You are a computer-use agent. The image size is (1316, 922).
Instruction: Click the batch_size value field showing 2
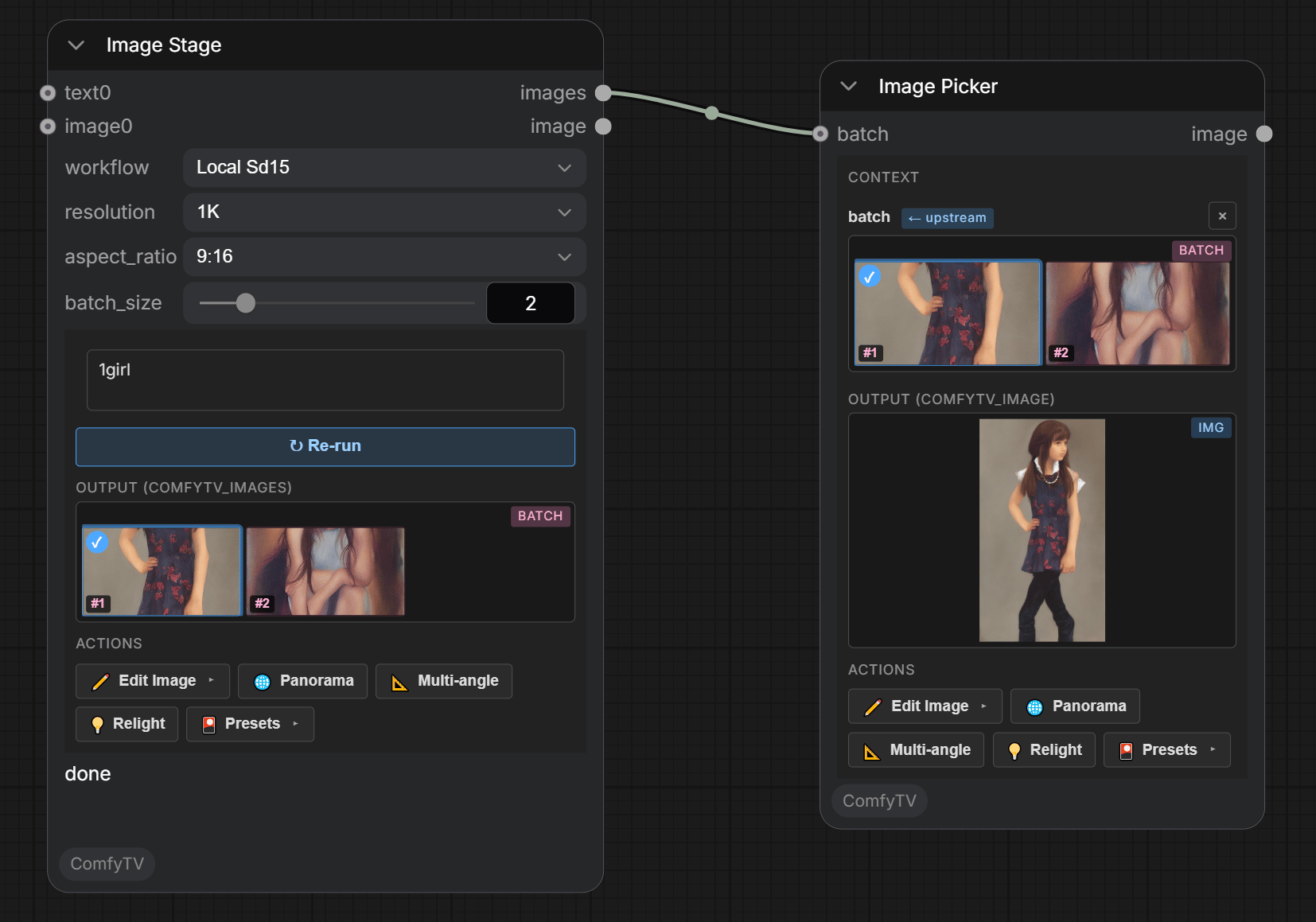click(531, 303)
